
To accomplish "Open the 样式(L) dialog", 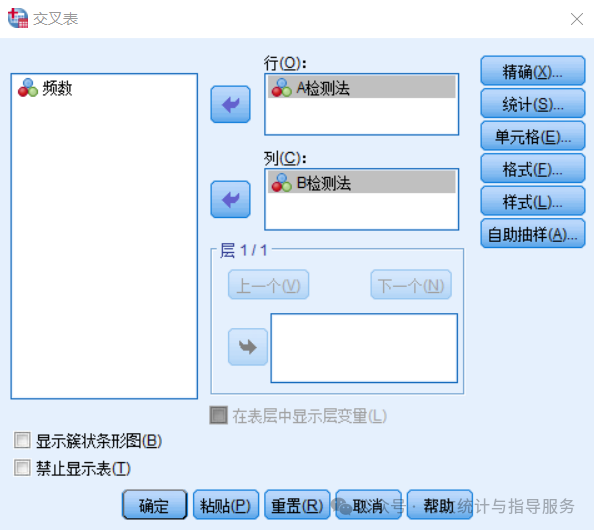I will pos(533,201).
